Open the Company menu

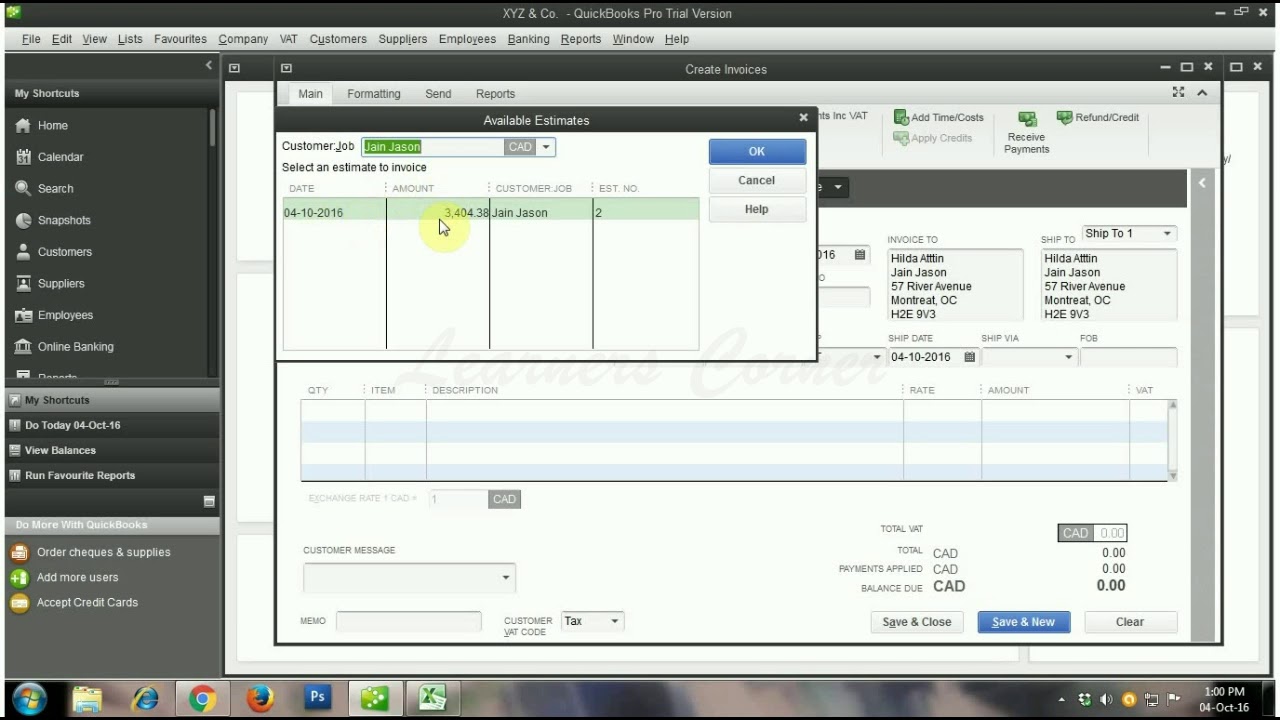click(243, 39)
